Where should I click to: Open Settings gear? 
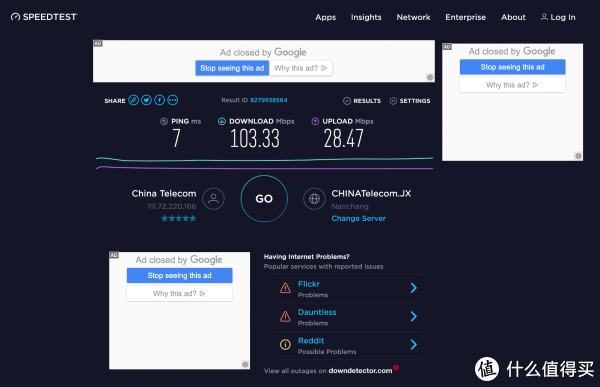pyautogui.click(x=410, y=101)
